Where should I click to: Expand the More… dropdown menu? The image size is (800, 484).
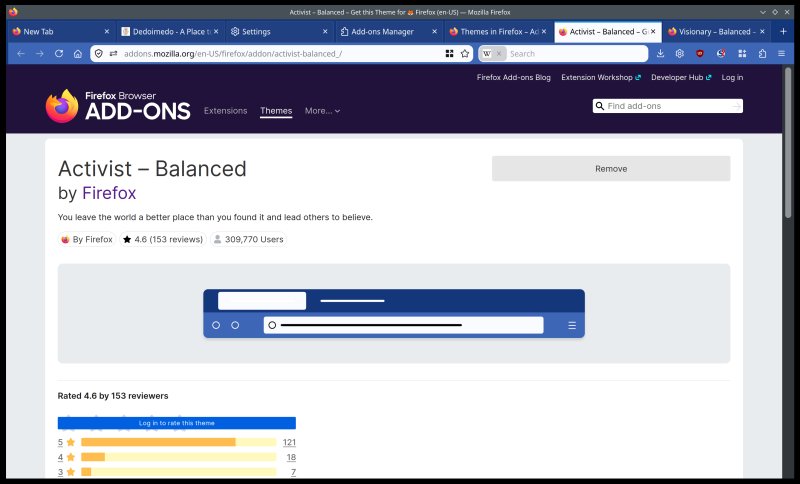[x=322, y=111]
